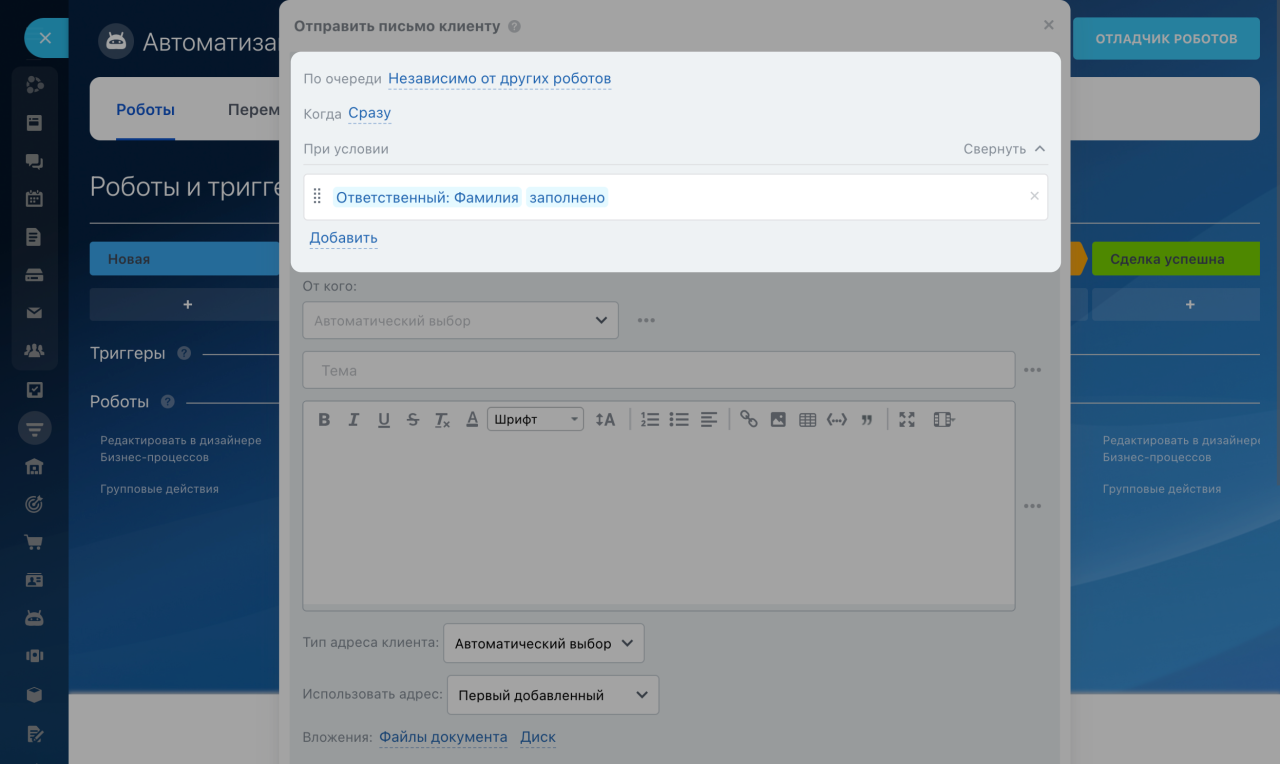Change the 'Независимо от других роботов' queue setting
1280x764 pixels.
(499, 78)
